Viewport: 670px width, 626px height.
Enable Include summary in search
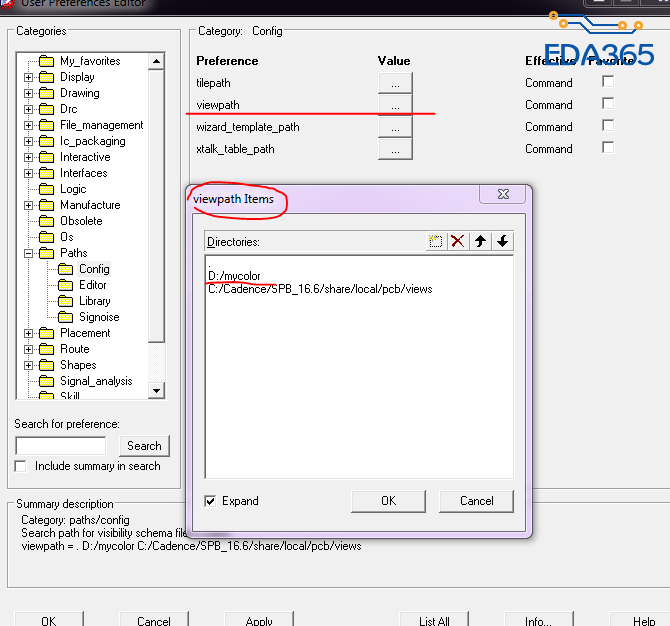pyautogui.click(x=20, y=466)
